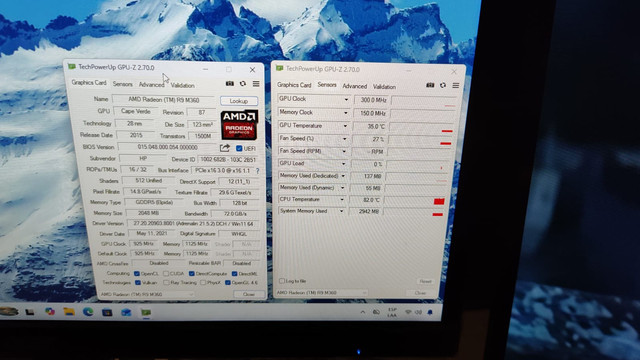Open Copilot from the taskbar
Viewport: 640px width, 360px height.
[x=50, y=311]
